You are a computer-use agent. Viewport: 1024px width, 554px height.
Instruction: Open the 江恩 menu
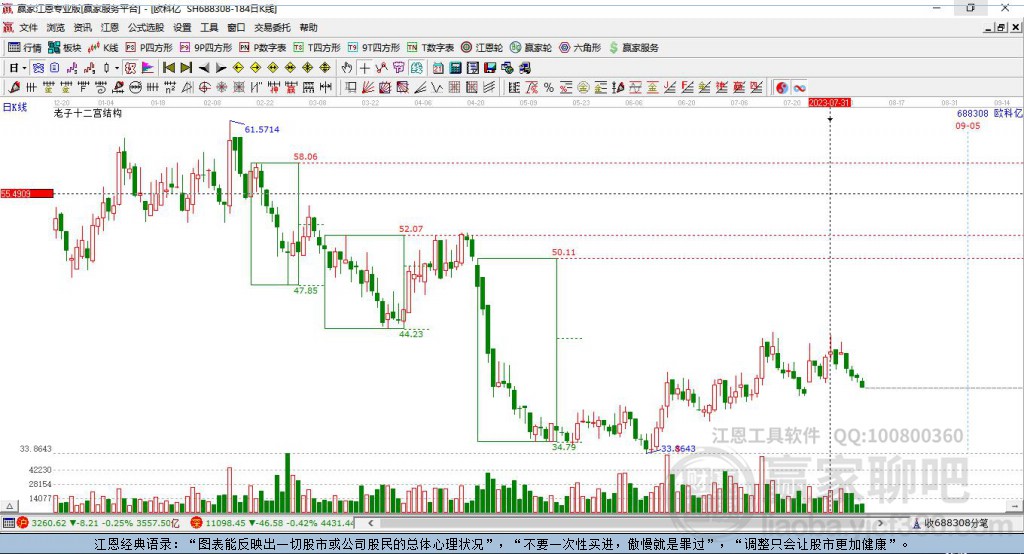pyautogui.click(x=110, y=27)
